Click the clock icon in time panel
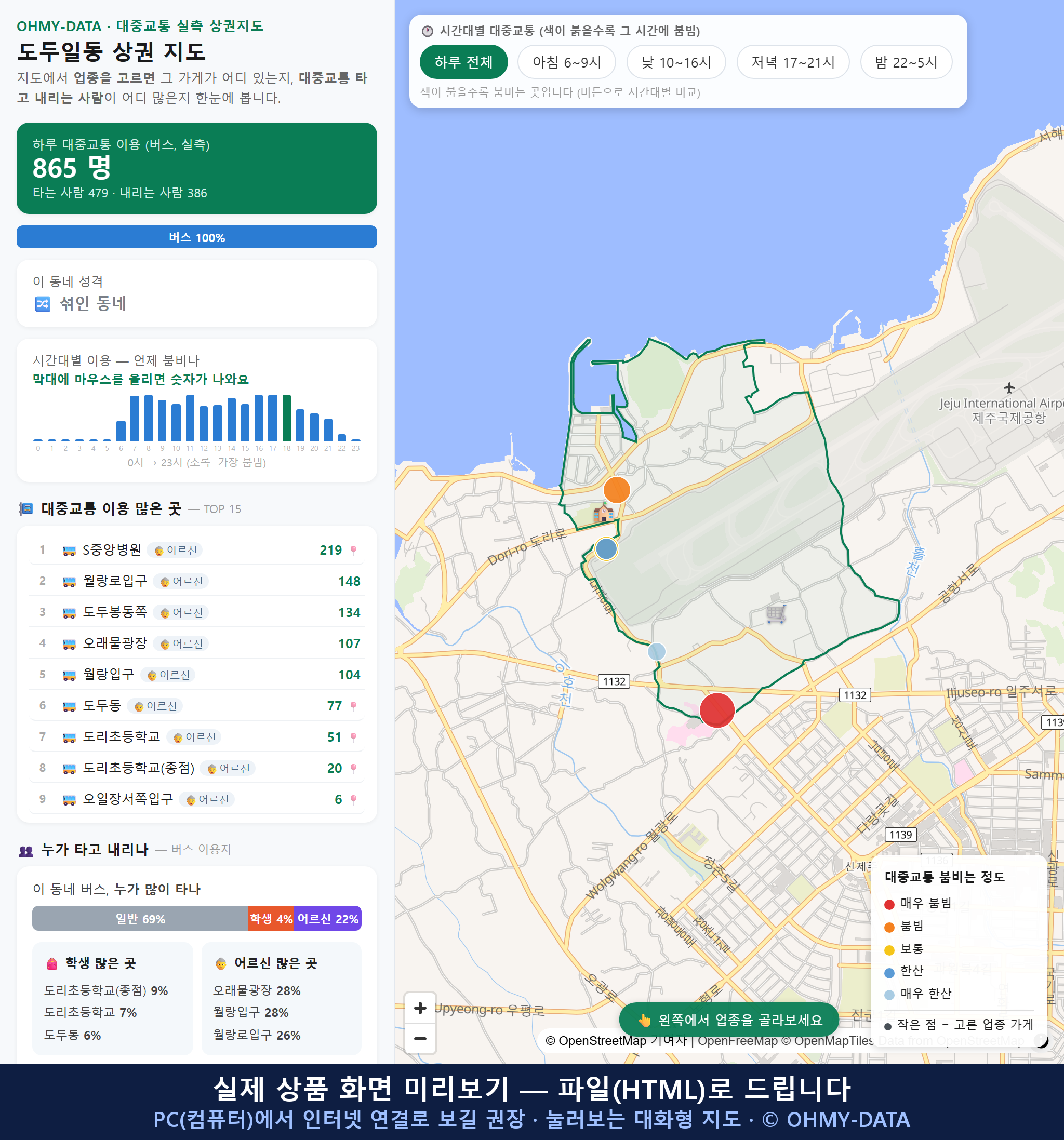Viewport: 1064px width, 1140px height. 428,31
